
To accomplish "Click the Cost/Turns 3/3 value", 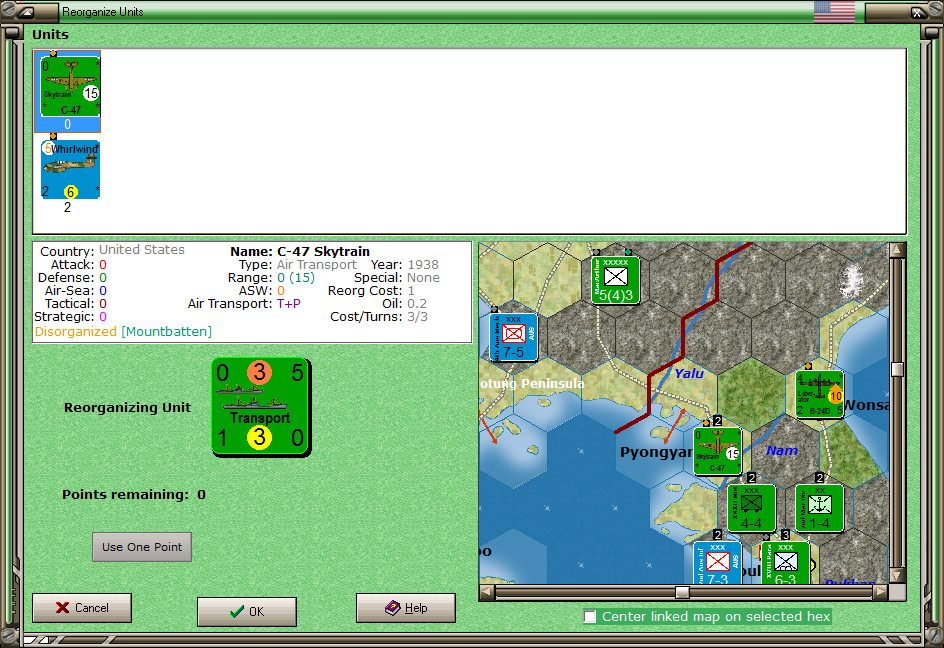I will [x=417, y=317].
